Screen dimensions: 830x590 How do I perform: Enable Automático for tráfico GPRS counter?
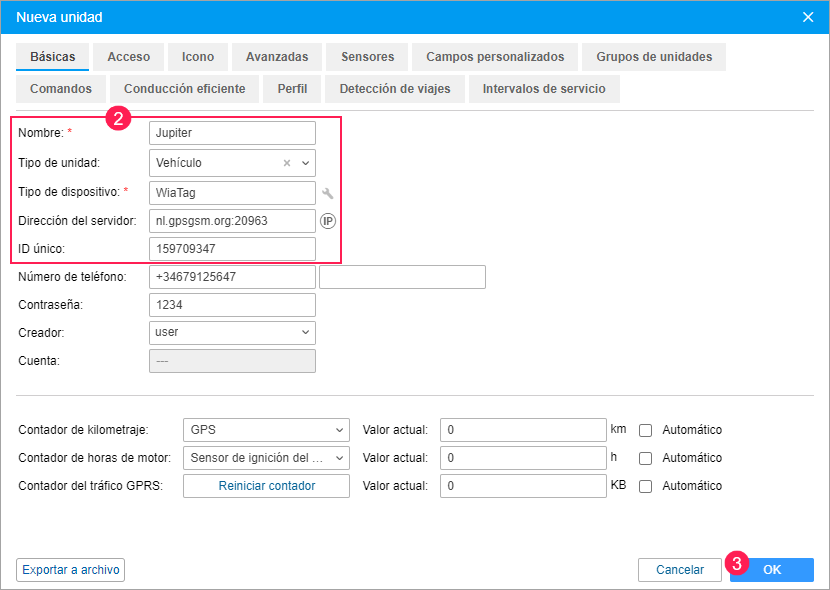[645, 486]
